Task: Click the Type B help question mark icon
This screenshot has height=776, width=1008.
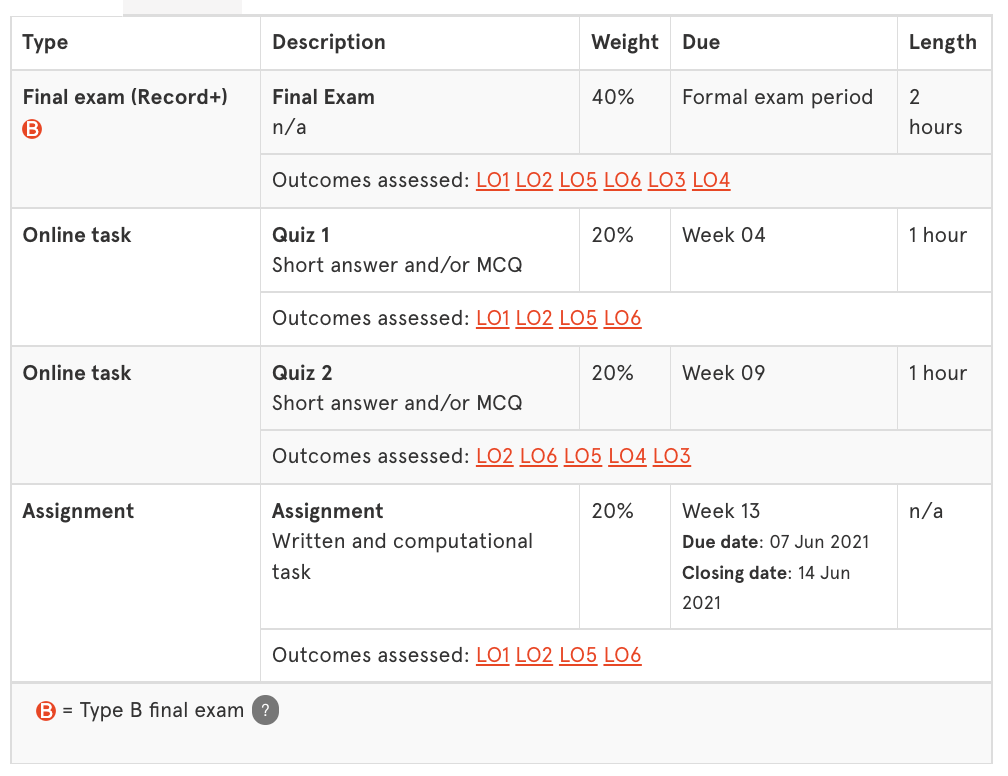Action: [x=265, y=711]
